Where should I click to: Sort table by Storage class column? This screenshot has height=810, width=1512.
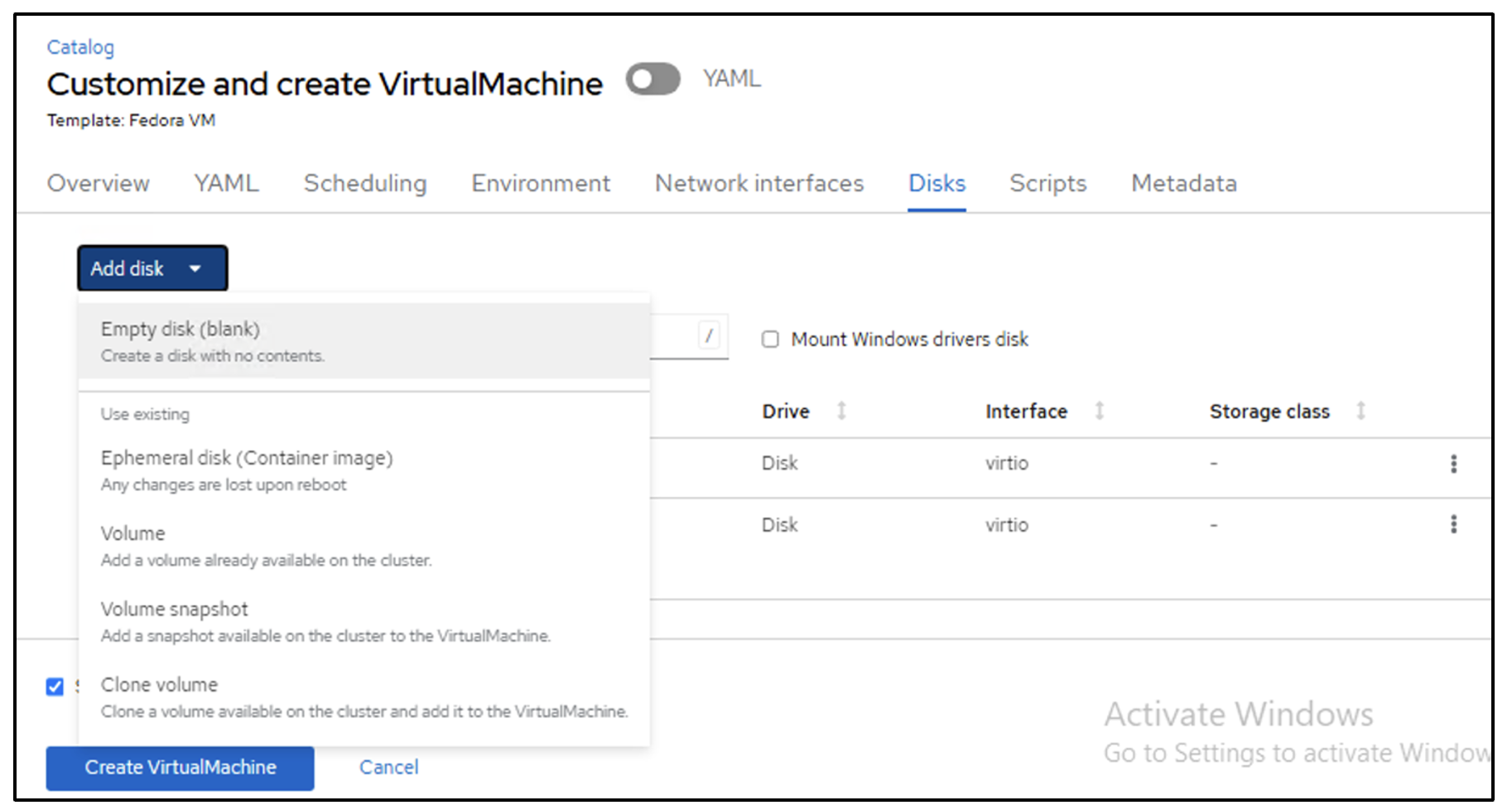tap(1360, 411)
